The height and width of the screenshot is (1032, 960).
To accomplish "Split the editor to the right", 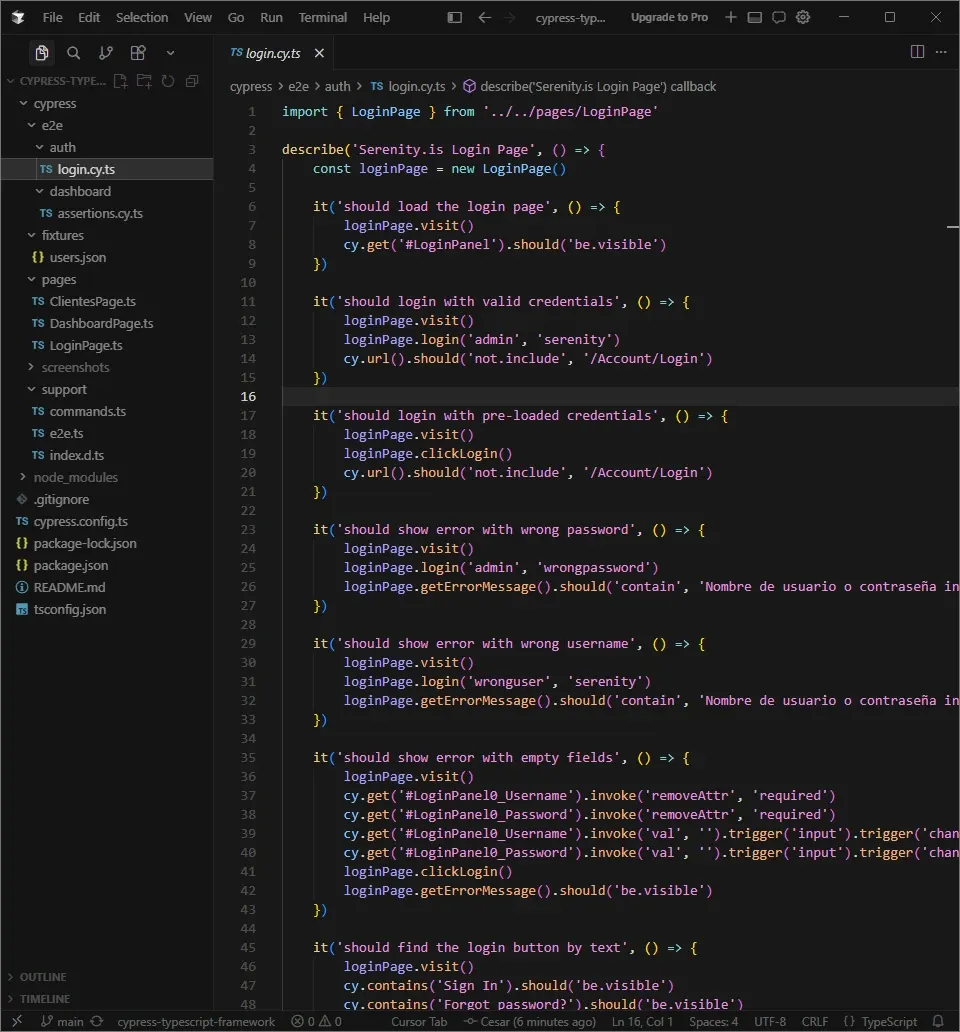I will coord(917,51).
